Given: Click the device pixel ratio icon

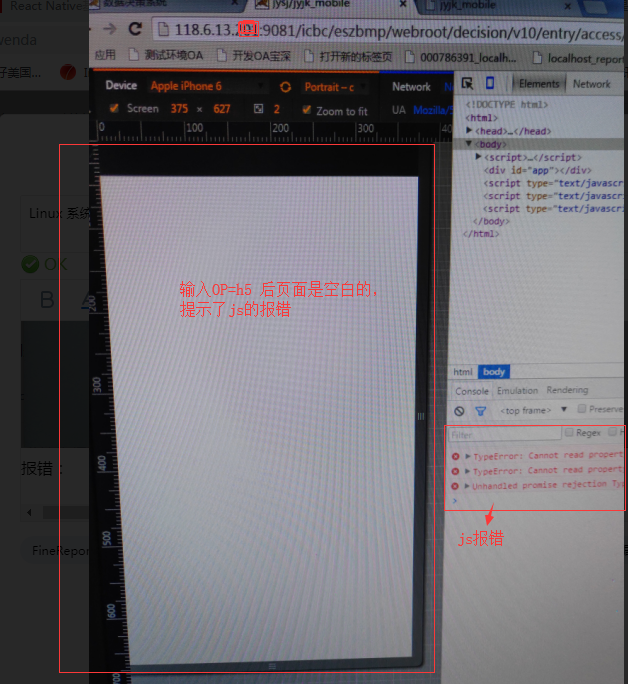Looking at the screenshot, I should tap(258, 109).
